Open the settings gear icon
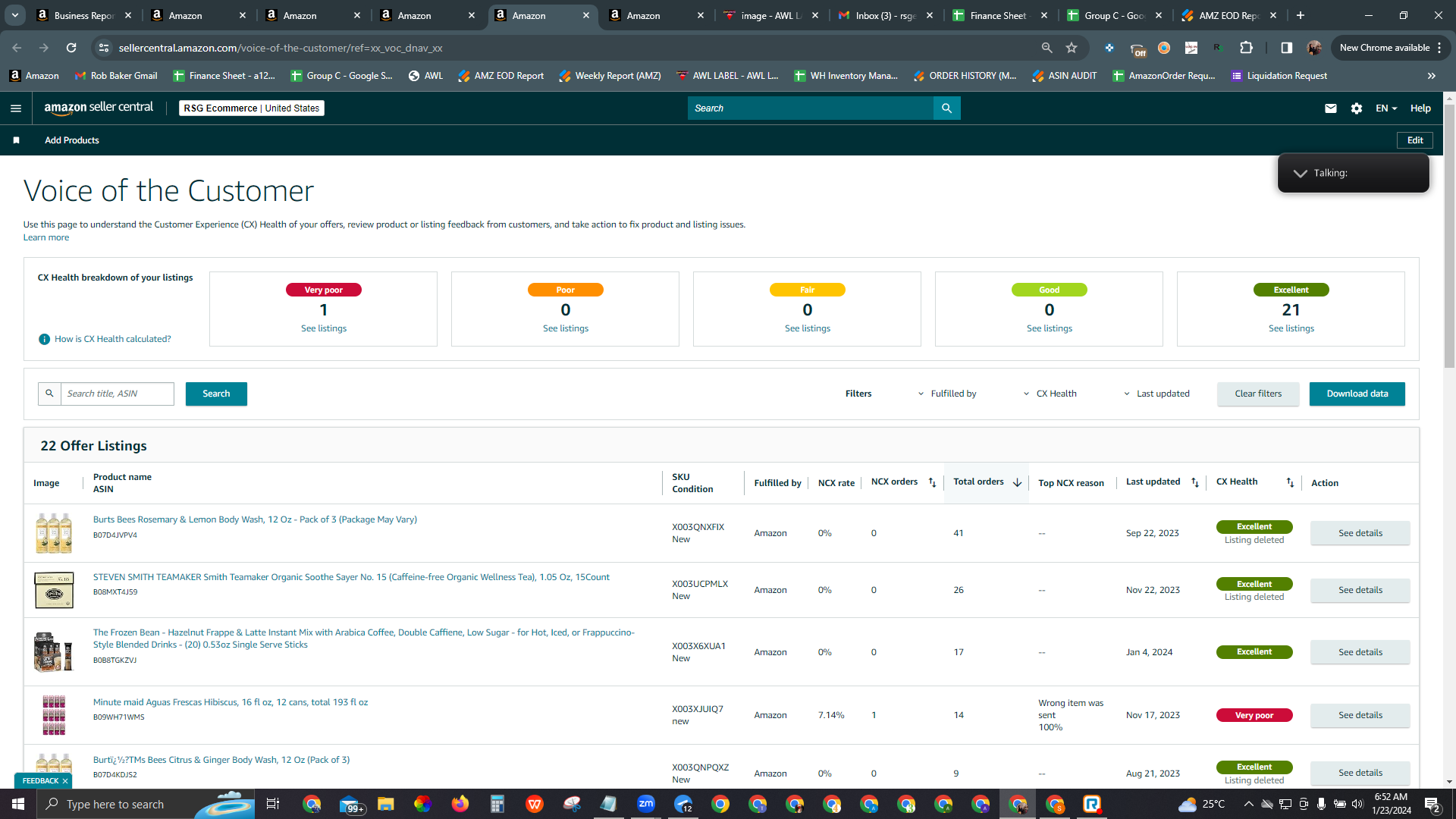 pos(1357,108)
